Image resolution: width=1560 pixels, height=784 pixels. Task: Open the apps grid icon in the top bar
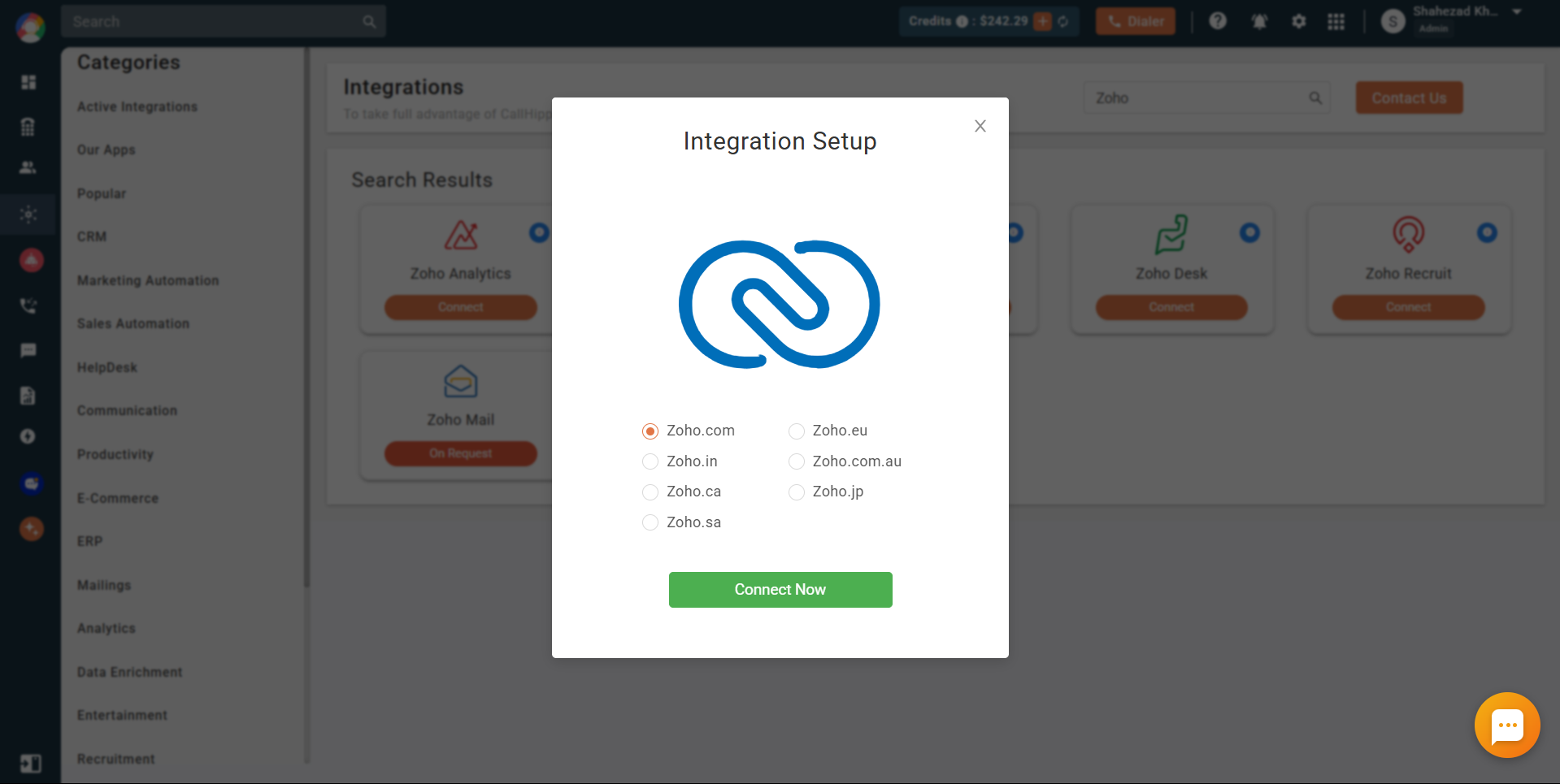click(x=1336, y=21)
